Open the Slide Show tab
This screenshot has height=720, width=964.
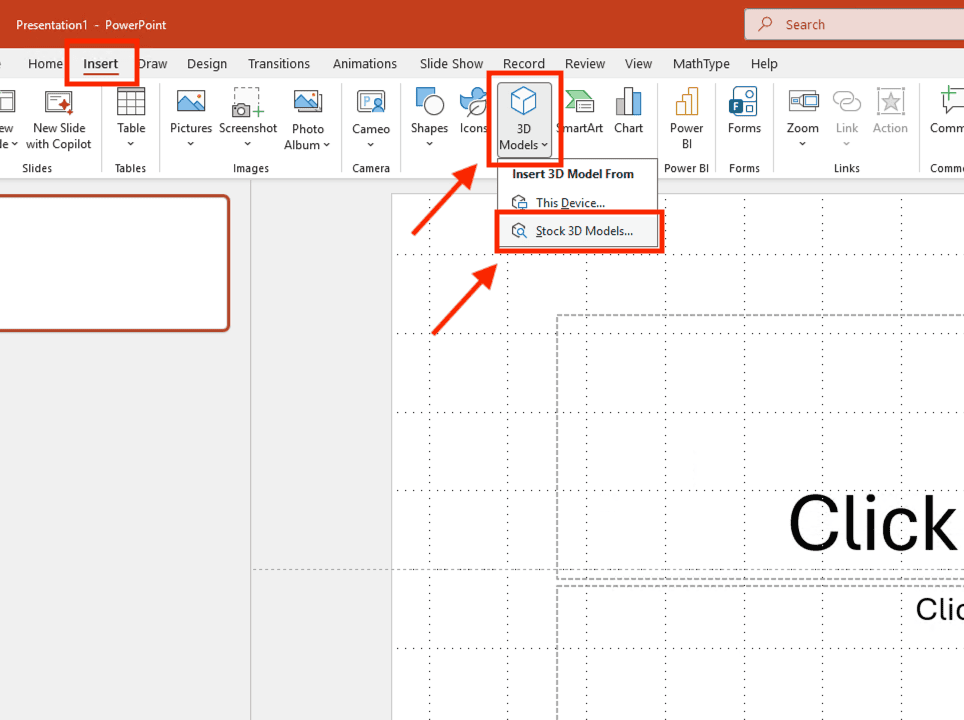pyautogui.click(x=451, y=63)
